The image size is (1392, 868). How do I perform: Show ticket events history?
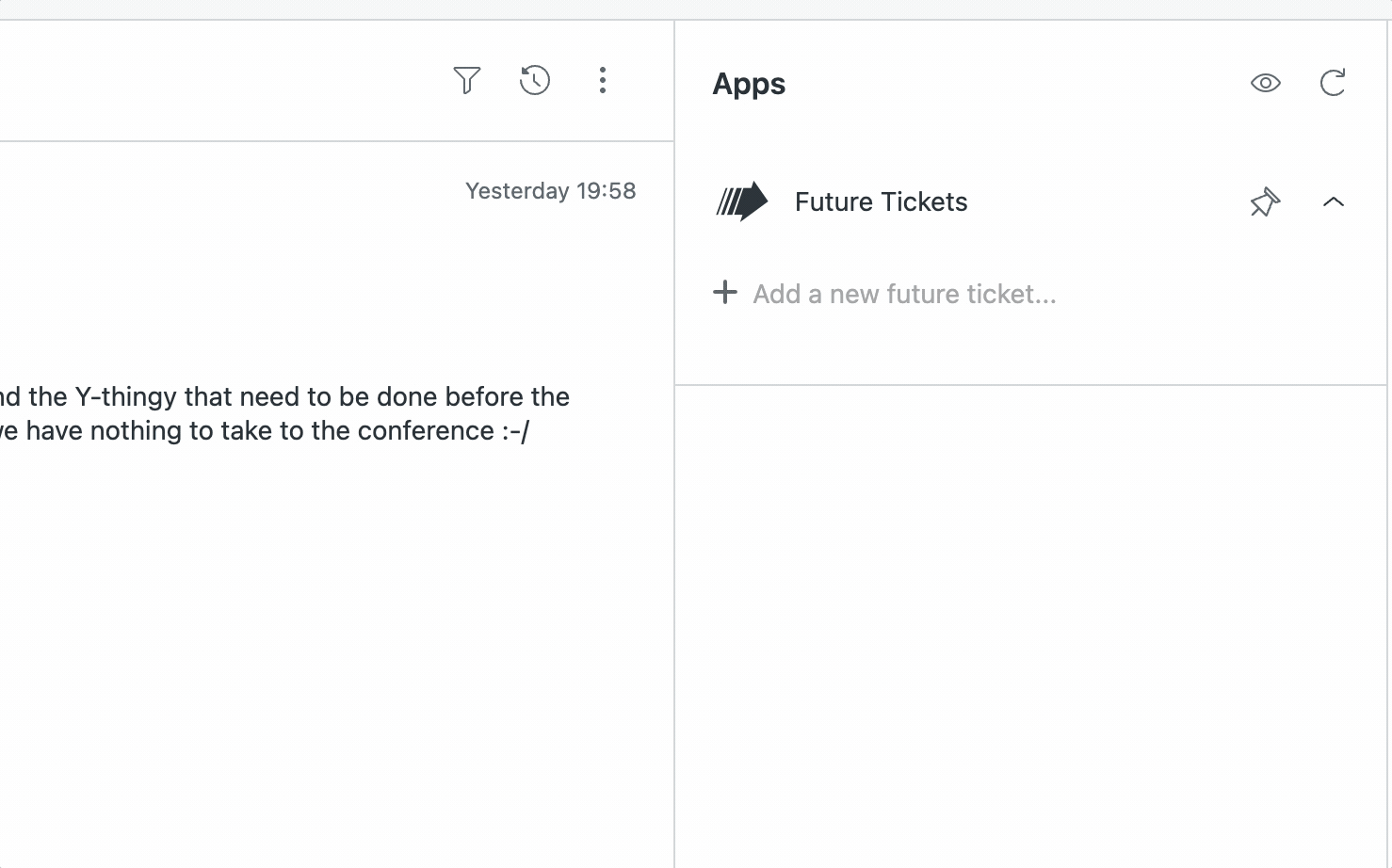click(x=535, y=80)
